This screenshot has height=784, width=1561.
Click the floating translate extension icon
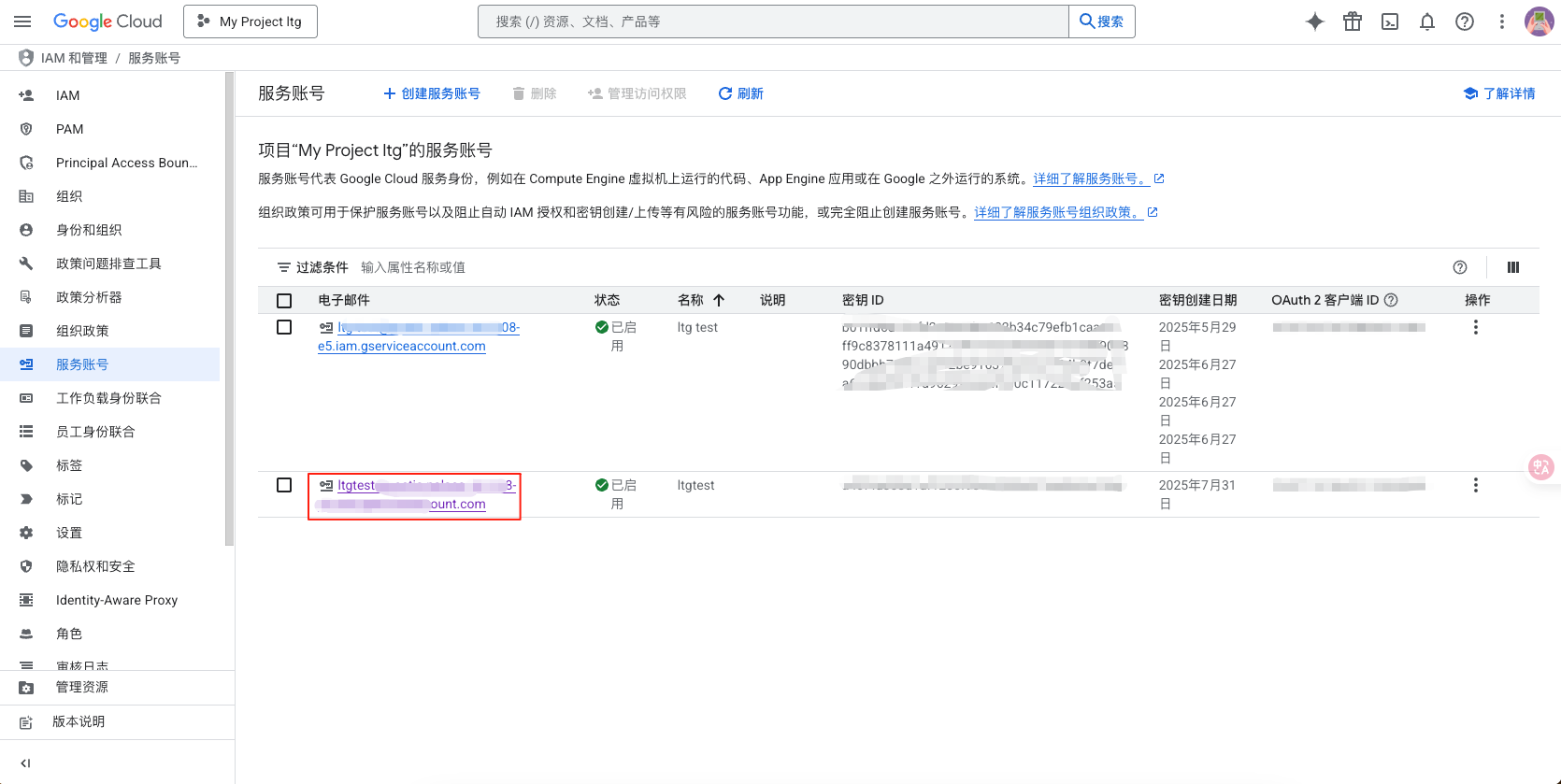point(1540,466)
